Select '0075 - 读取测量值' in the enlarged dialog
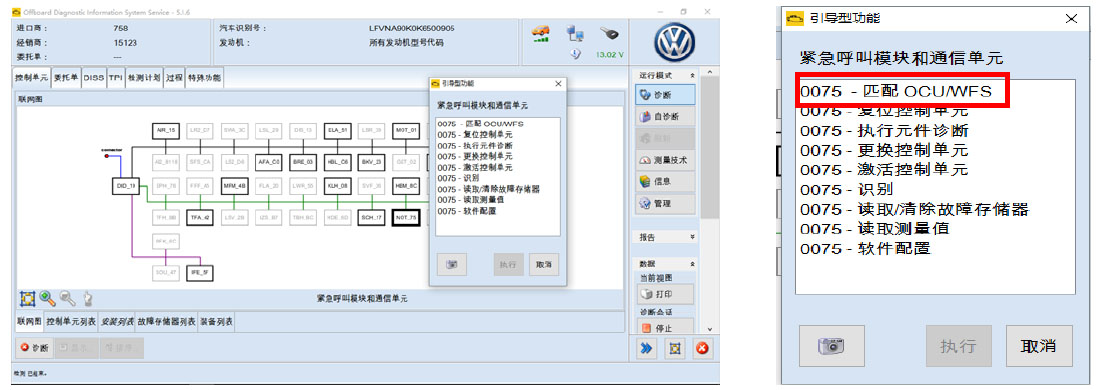Image resolution: width=1097 pixels, height=390 pixels. pos(875,228)
